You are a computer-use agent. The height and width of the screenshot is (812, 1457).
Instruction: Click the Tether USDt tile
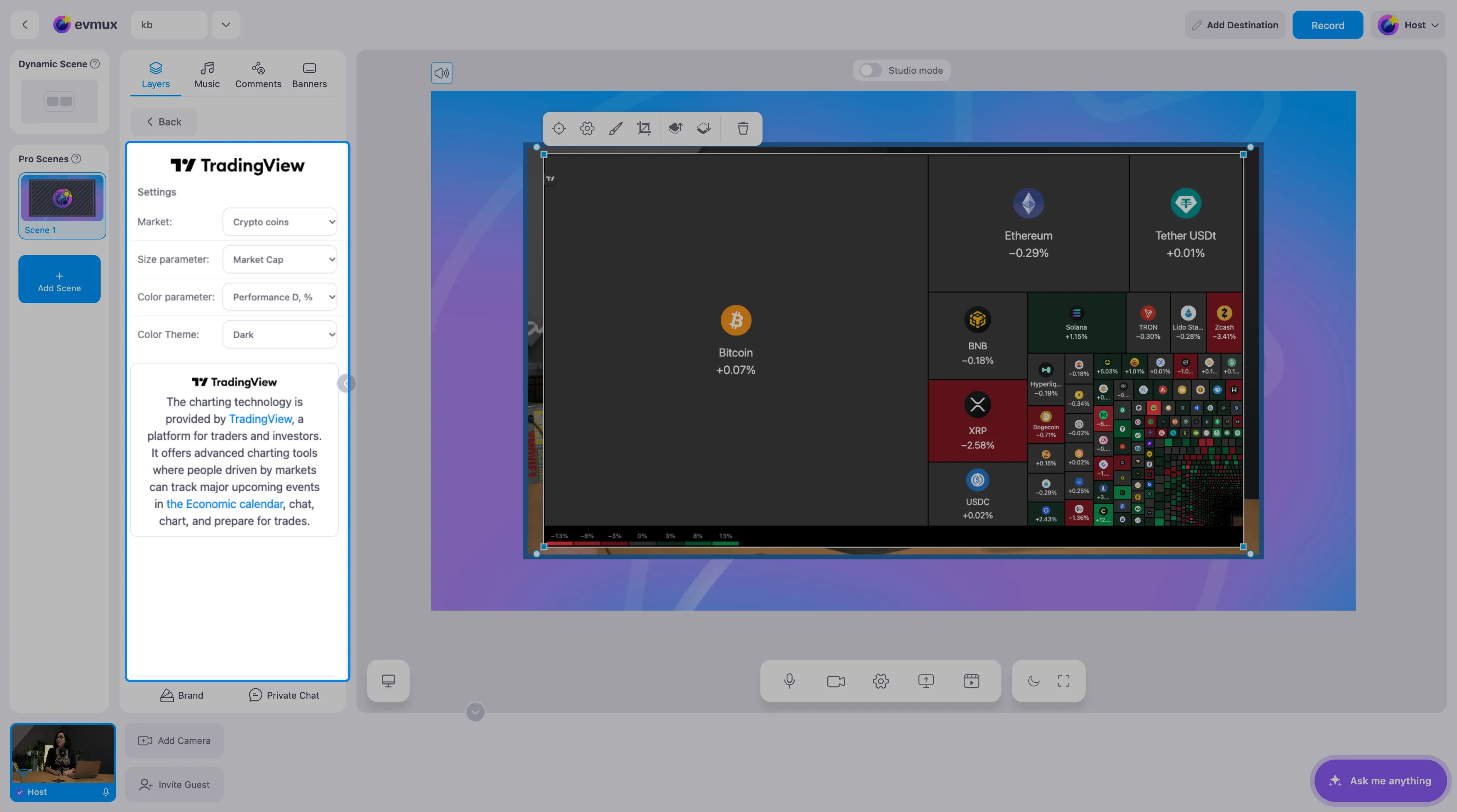click(1186, 224)
